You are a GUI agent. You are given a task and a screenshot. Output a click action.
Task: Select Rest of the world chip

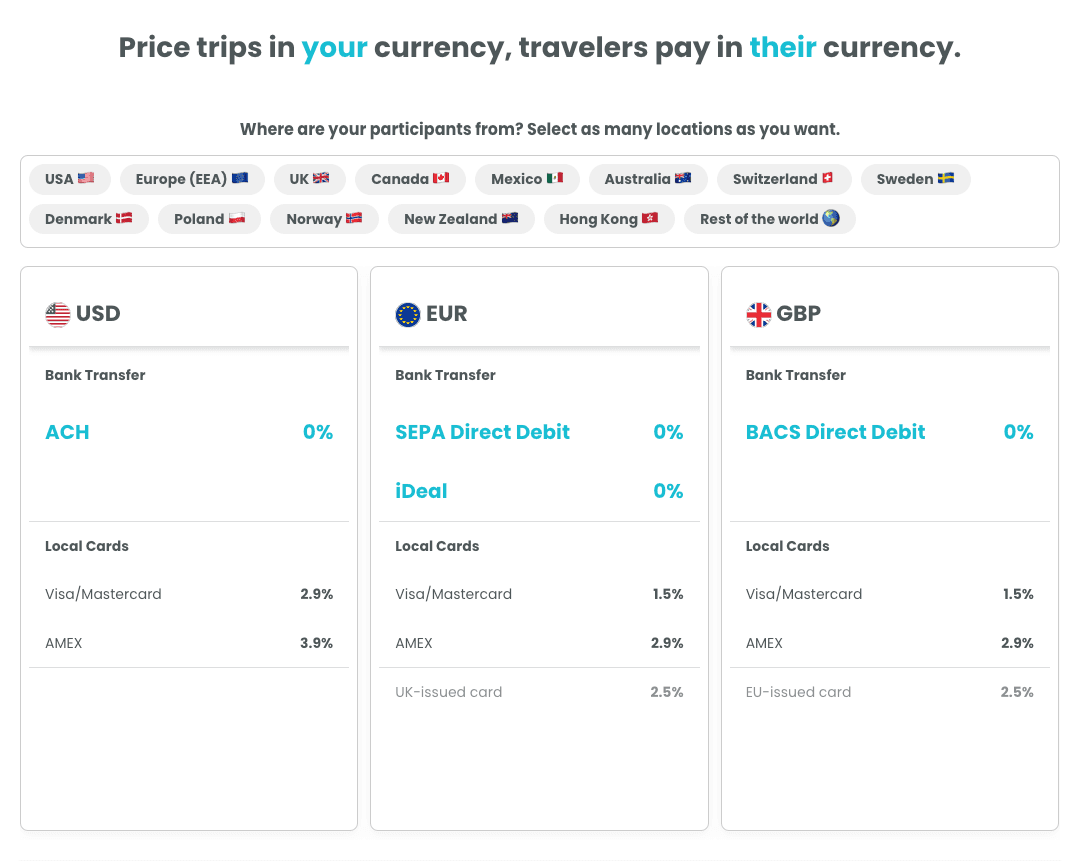point(769,219)
